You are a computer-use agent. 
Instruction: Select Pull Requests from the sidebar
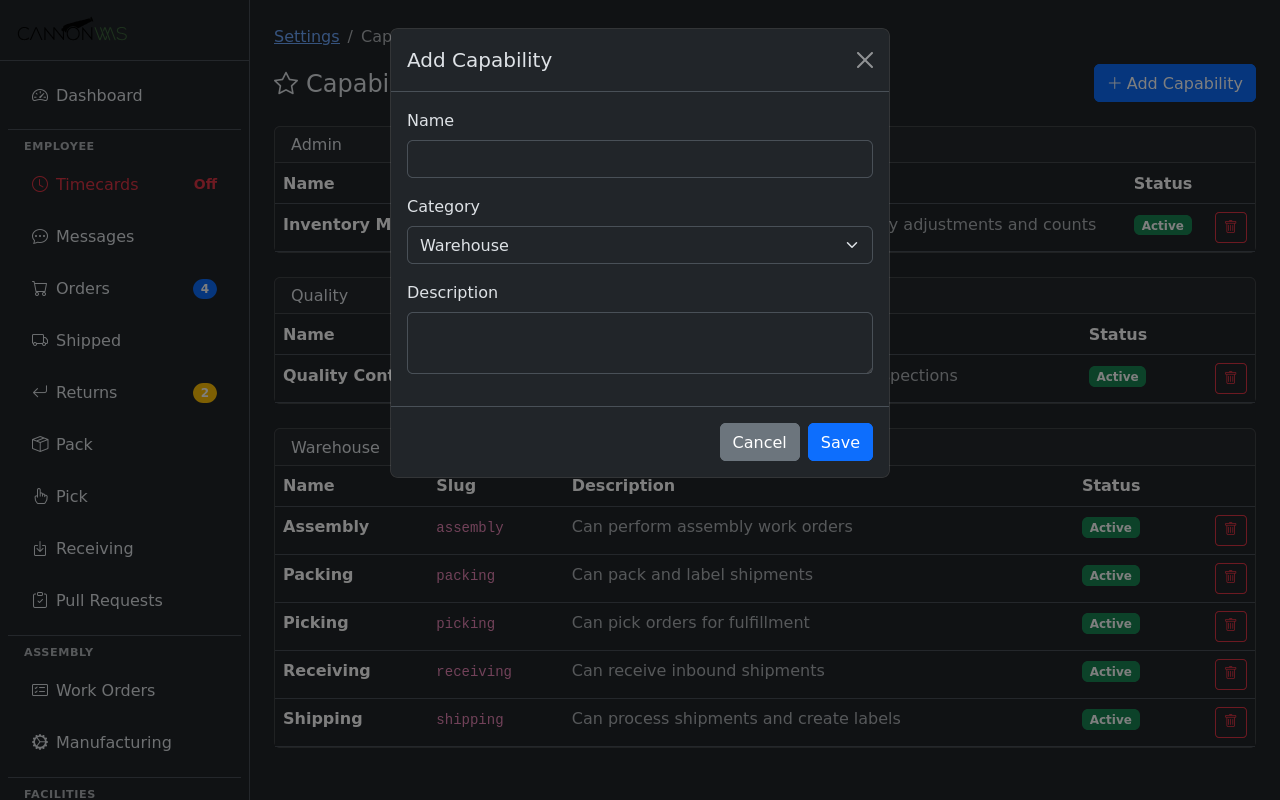coord(110,600)
